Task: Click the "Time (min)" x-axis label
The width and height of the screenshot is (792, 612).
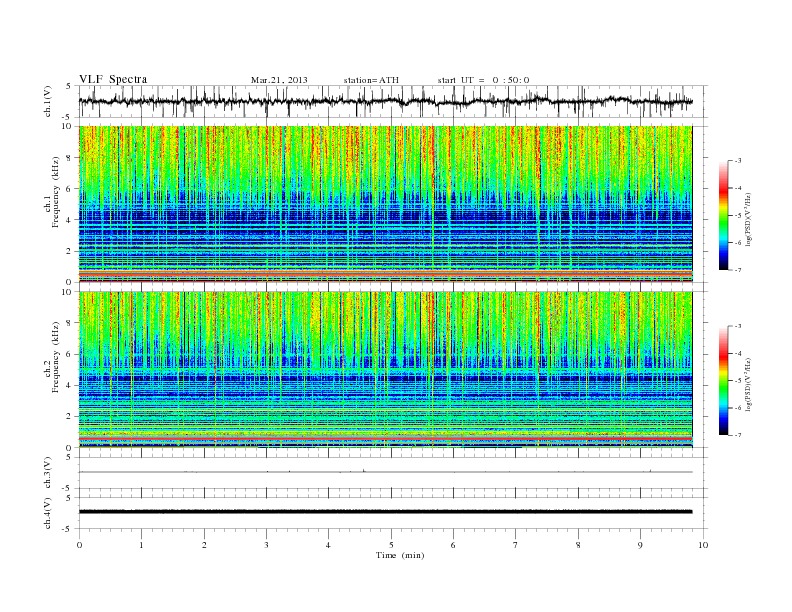Action: pos(400,555)
